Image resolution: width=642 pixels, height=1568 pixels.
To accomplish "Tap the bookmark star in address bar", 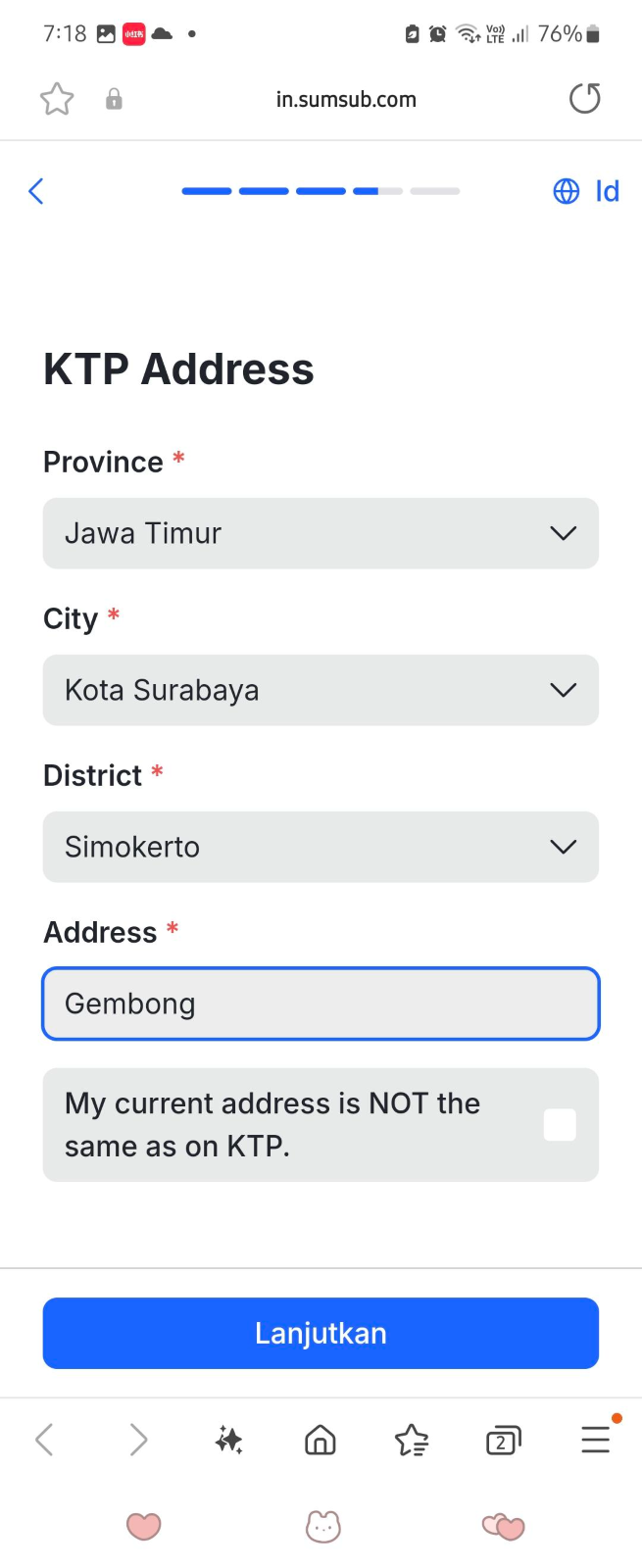I will pyautogui.click(x=57, y=99).
